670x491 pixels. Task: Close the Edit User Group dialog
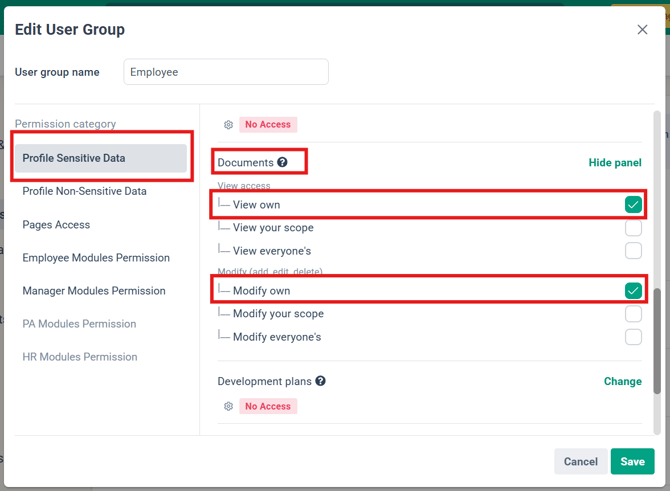click(x=642, y=30)
